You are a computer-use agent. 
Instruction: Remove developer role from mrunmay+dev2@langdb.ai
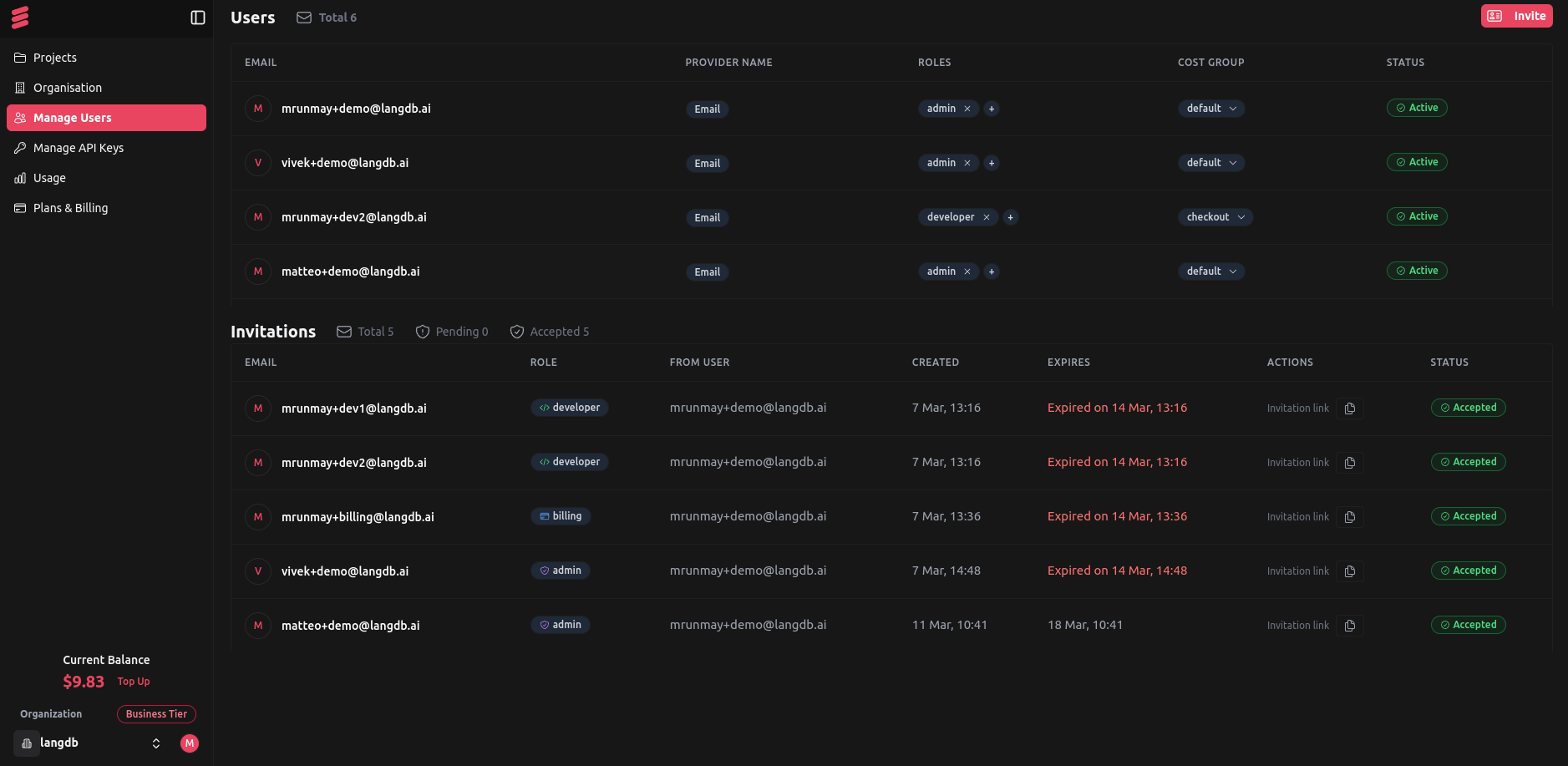pyautogui.click(x=987, y=217)
